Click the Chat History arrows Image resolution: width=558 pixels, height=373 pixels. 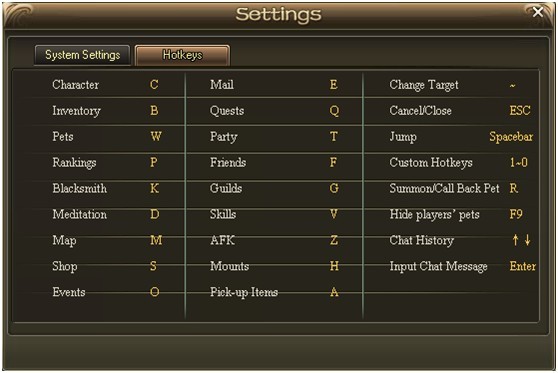tap(521, 240)
